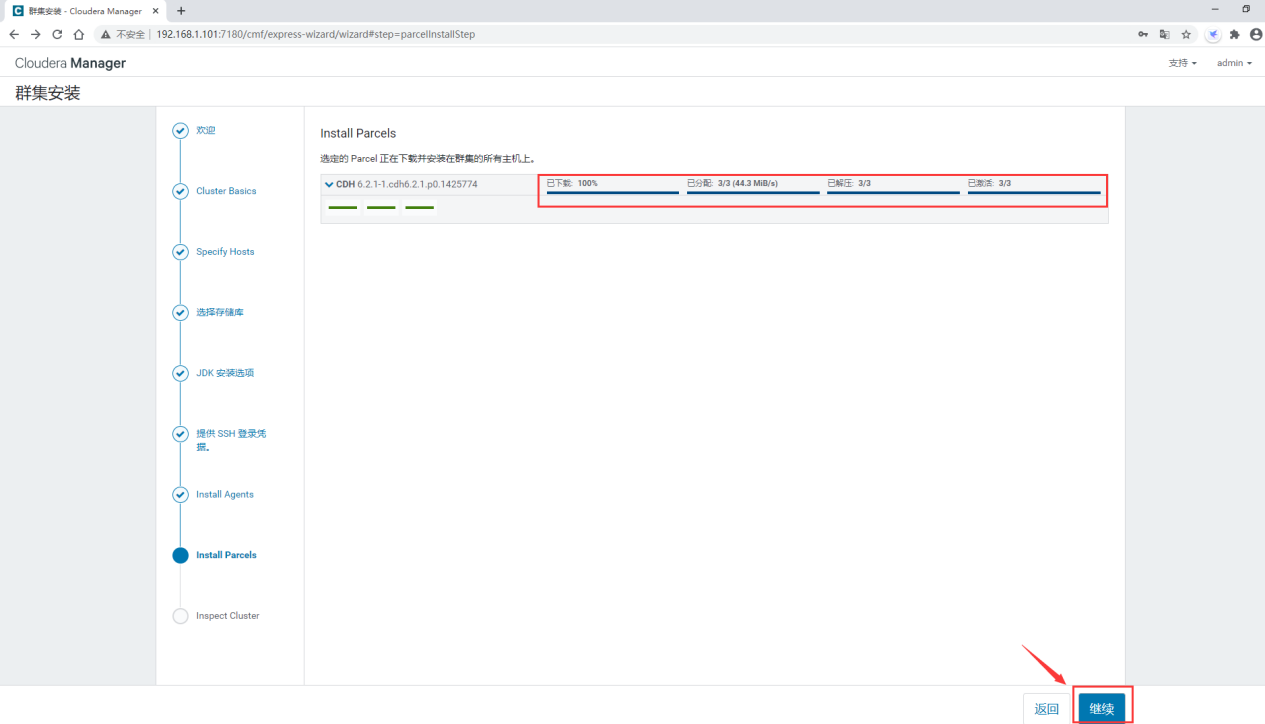
Task: Click the address bar URL
Action: point(315,34)
